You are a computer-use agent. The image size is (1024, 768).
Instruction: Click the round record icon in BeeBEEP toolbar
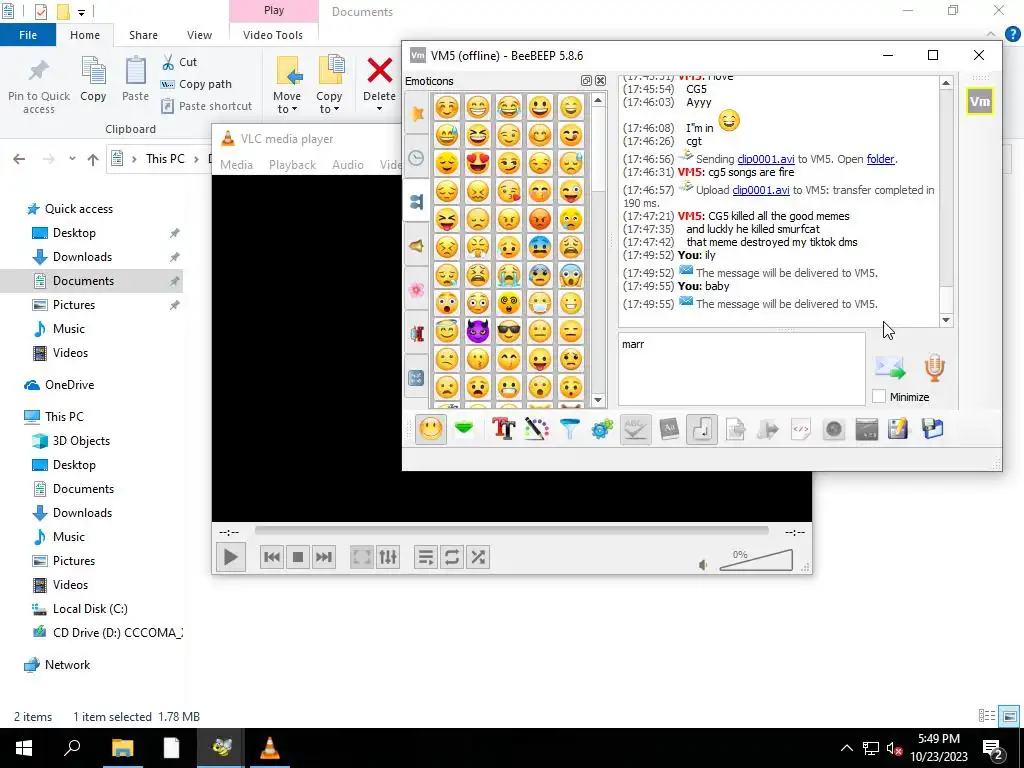pyautogui.click(x=834, y=429)
